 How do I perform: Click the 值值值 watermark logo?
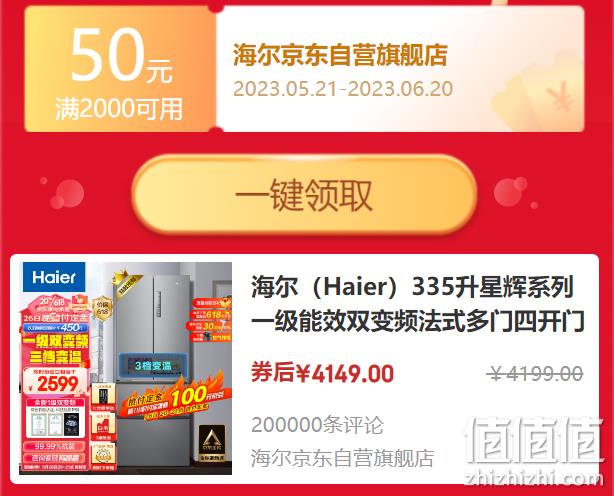click(x=535, y=441)
